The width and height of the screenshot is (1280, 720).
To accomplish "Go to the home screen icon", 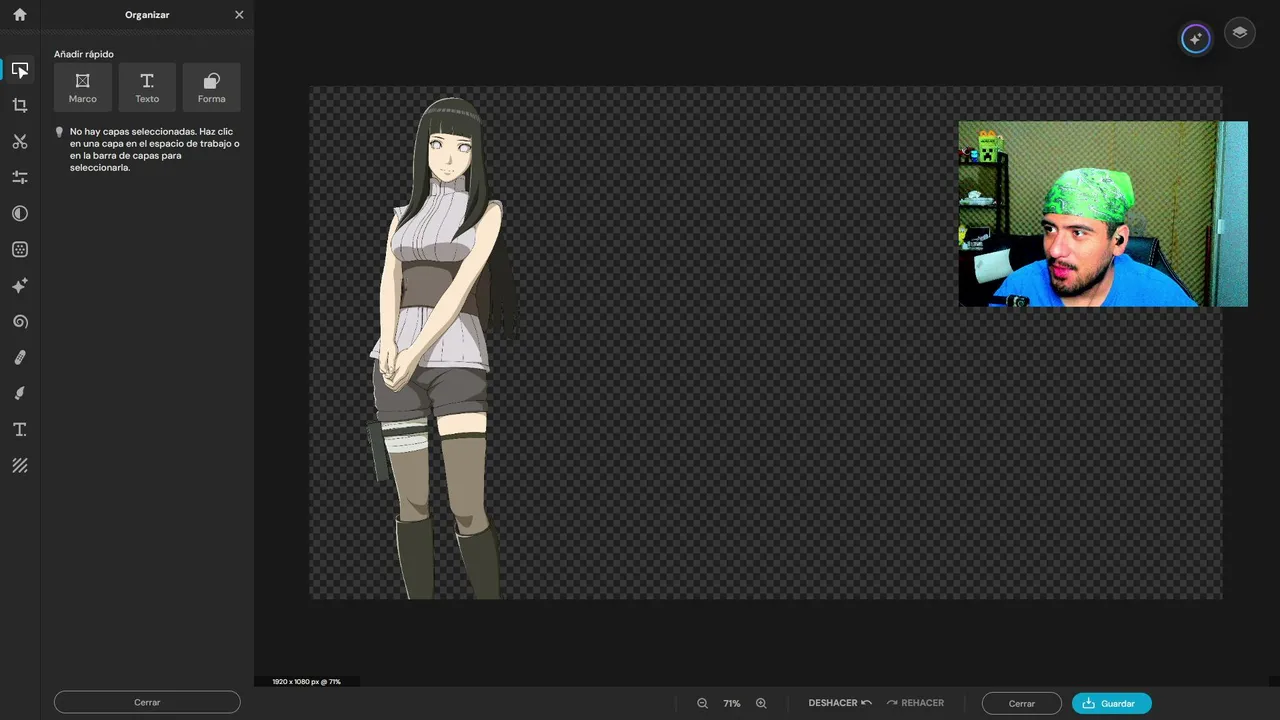I will [x=20, y=15].
